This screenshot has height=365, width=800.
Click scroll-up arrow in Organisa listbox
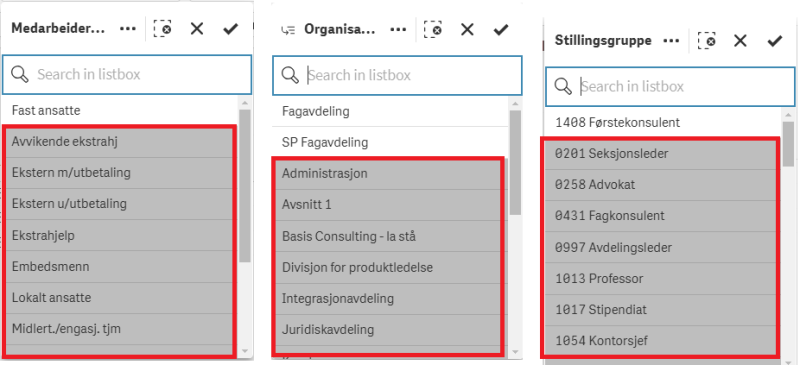point(515,104)
